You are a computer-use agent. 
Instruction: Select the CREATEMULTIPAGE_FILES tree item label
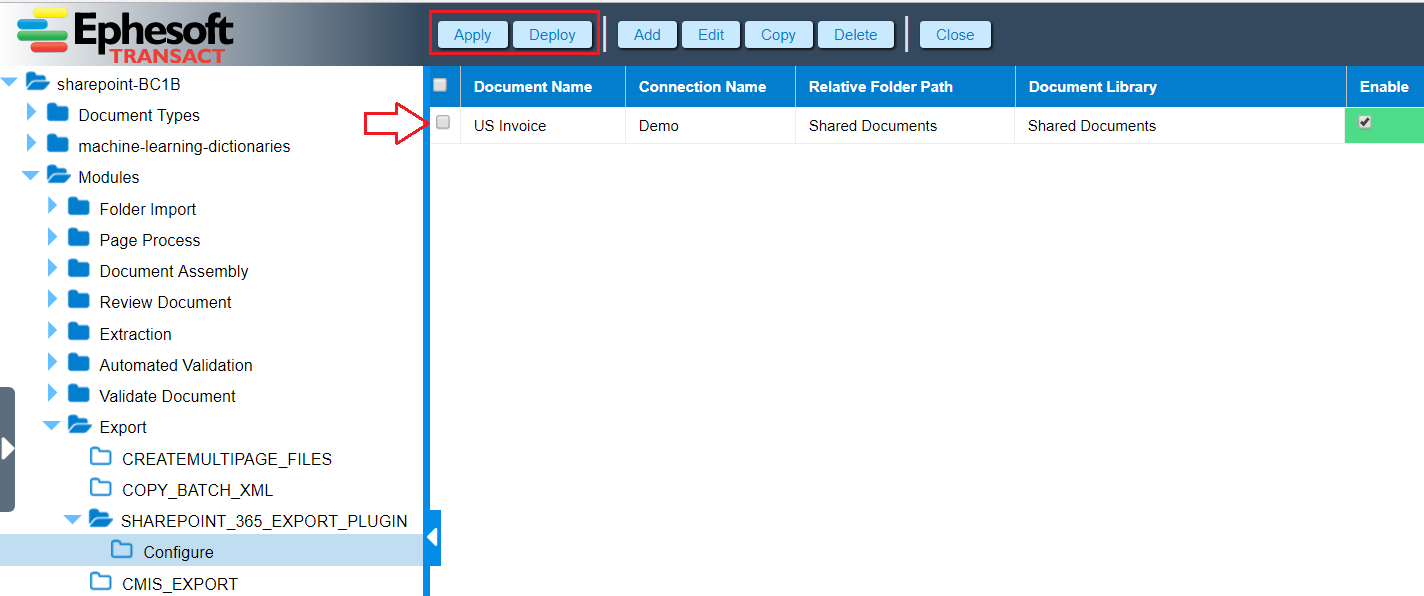[x=227, y=459]
